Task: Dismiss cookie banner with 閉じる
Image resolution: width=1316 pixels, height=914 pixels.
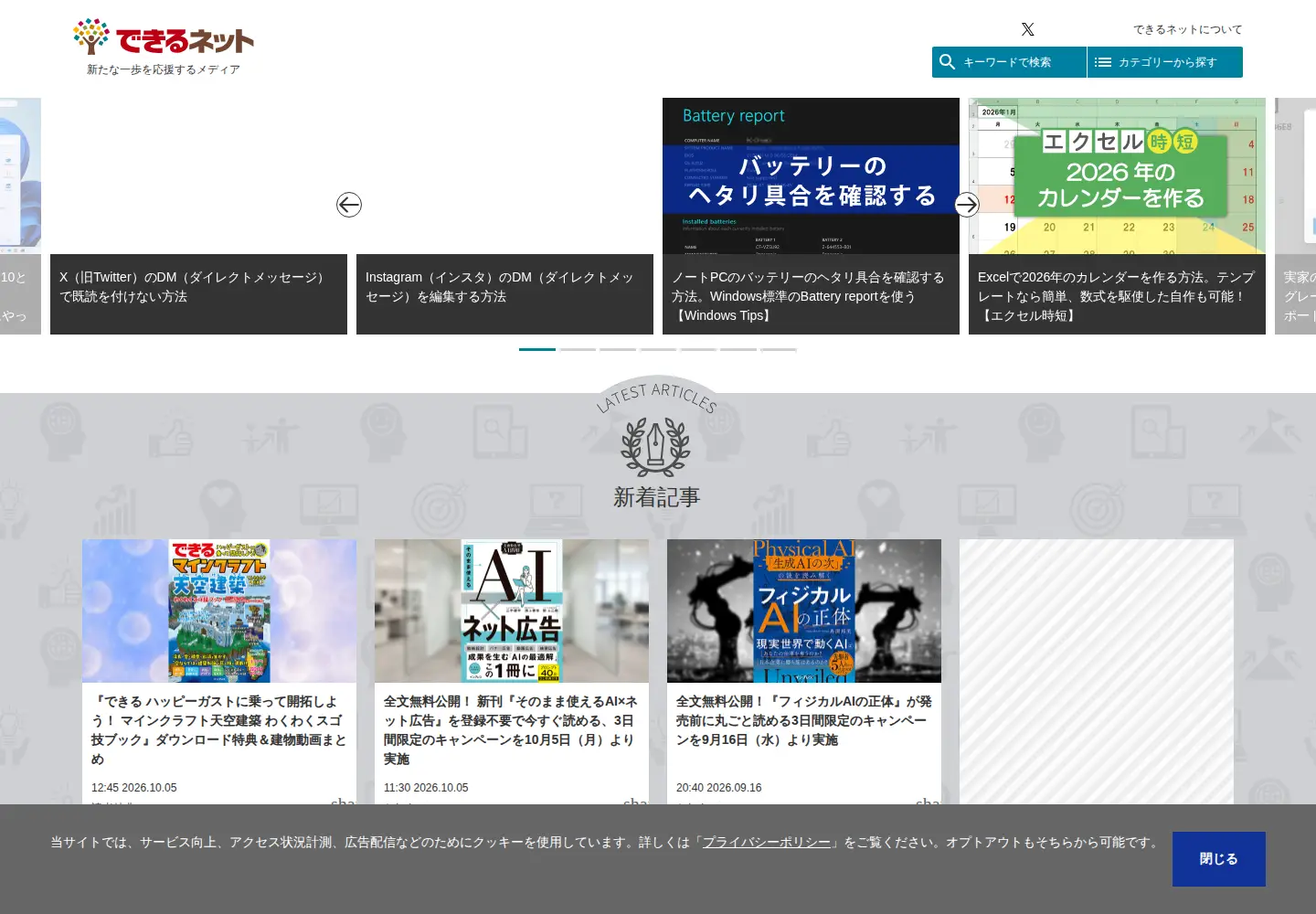Action: [1219, 859]
